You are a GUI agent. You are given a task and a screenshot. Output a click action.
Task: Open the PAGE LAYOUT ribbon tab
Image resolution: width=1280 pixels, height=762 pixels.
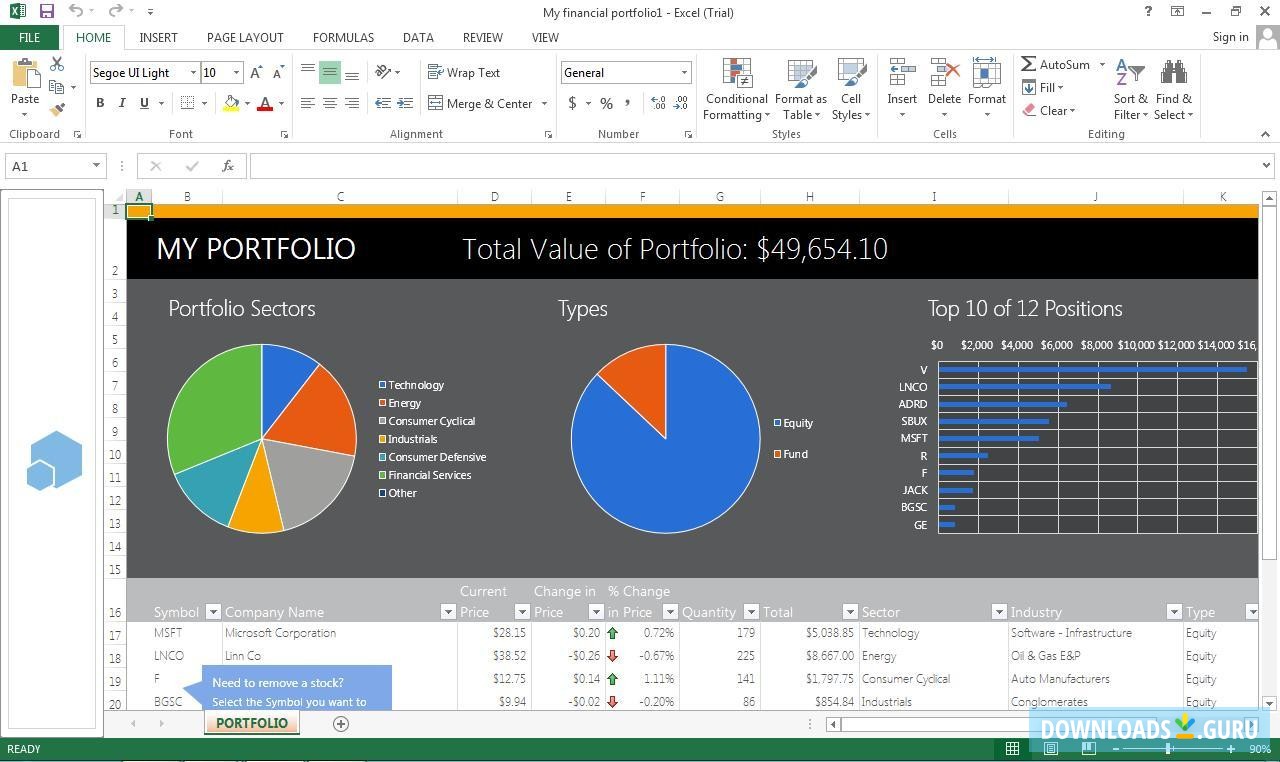[x=245, y=37]
